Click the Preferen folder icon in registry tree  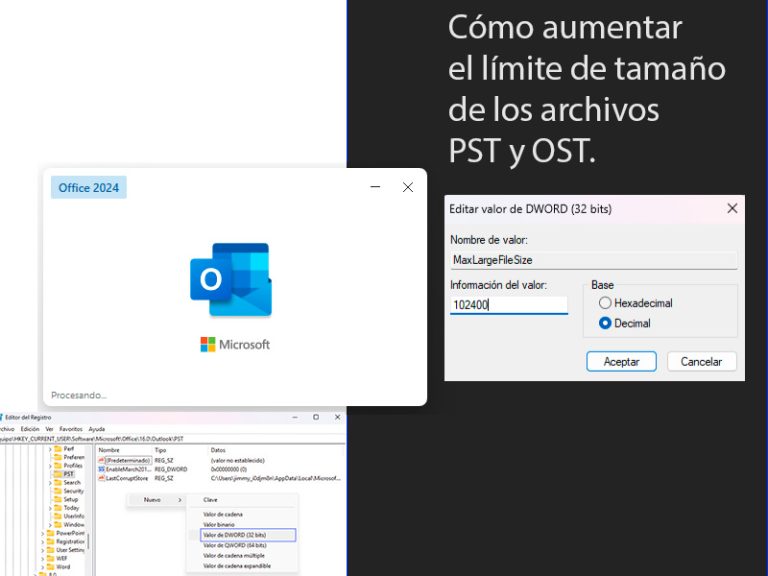tap(58, 457)
